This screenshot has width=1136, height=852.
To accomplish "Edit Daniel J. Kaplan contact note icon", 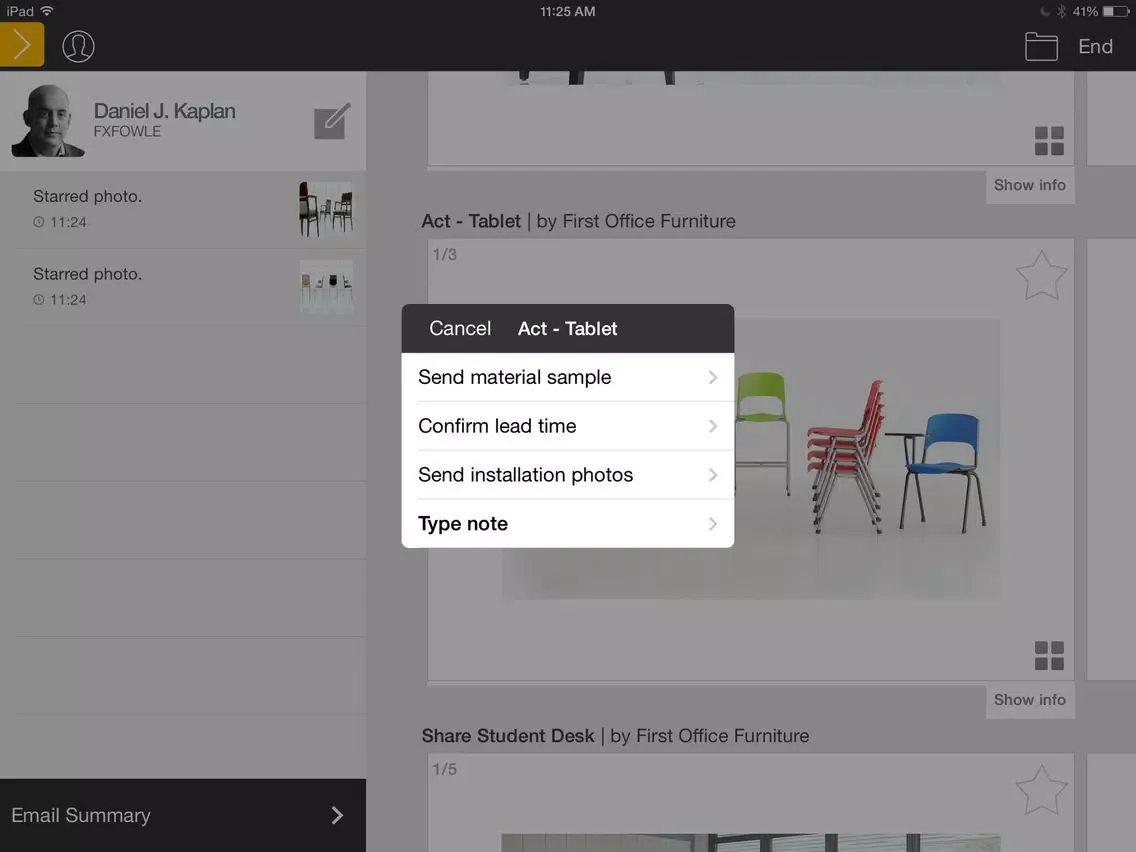I will (x=332, y=122).
